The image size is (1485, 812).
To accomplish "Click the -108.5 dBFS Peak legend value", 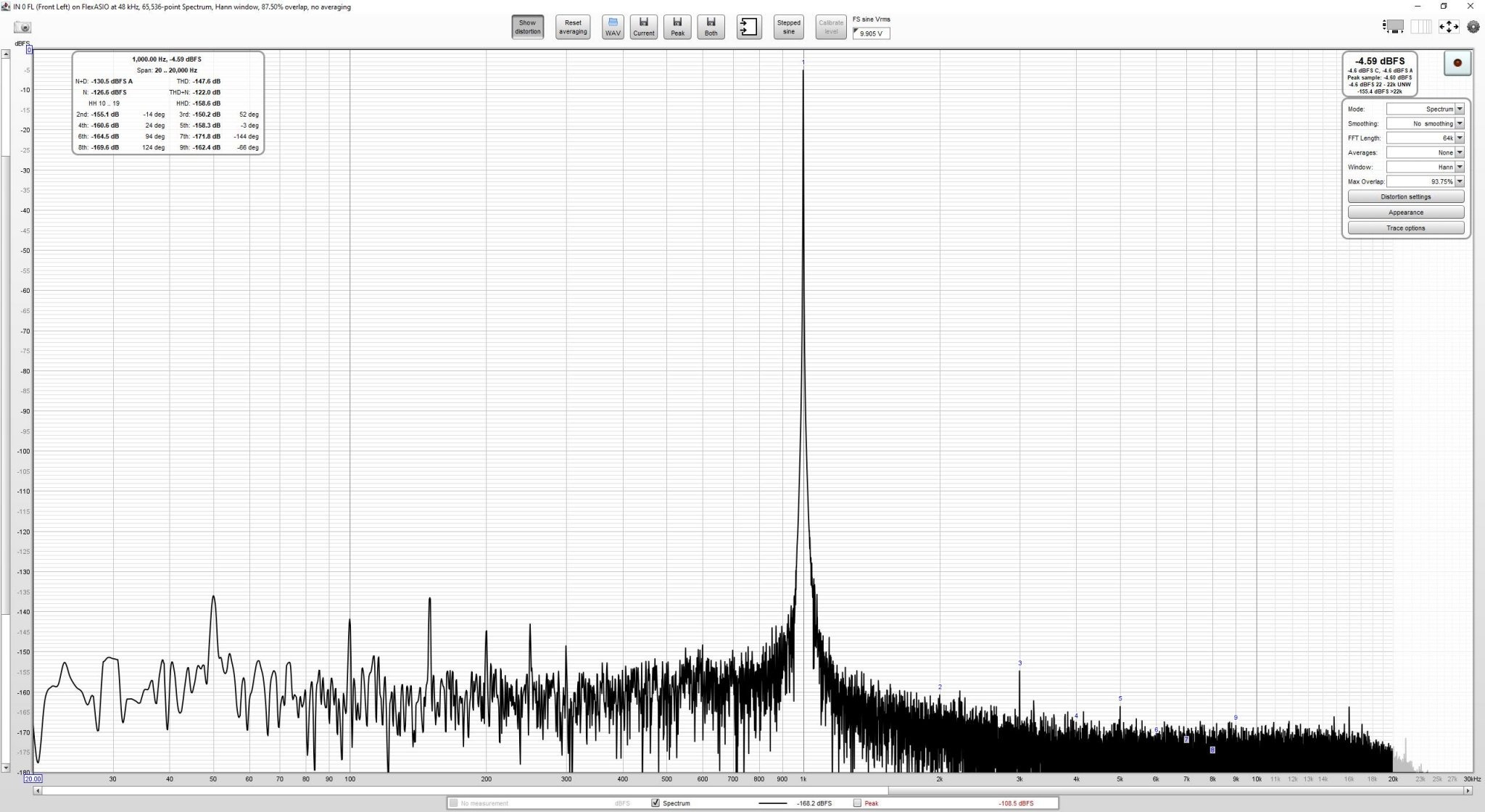I will point(1016,803).
